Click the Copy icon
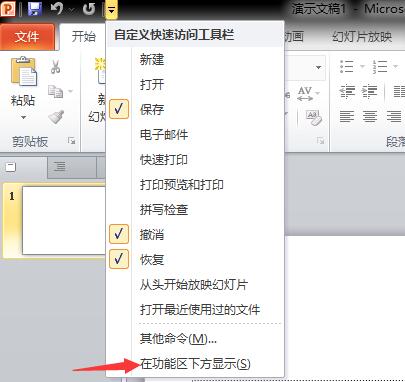Viewport: 405px width, 382px height. point(55,91)
